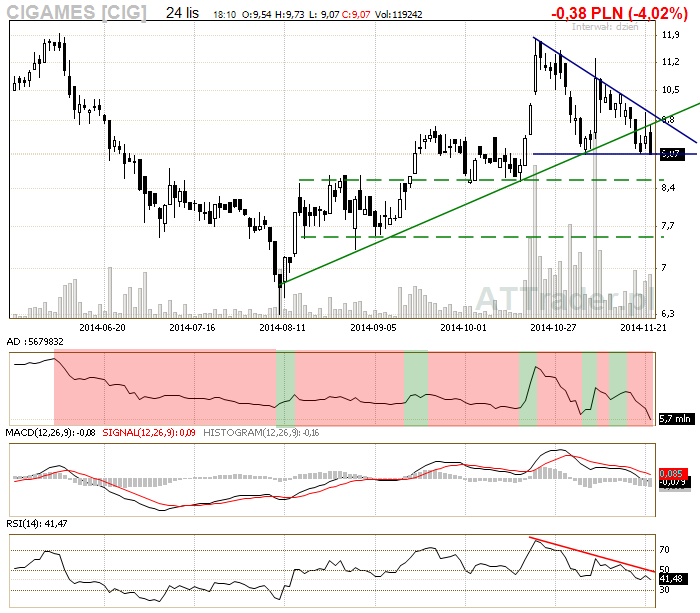Click the 2014-10-27 date axis label
700x613 pixels.
[553, 328]
